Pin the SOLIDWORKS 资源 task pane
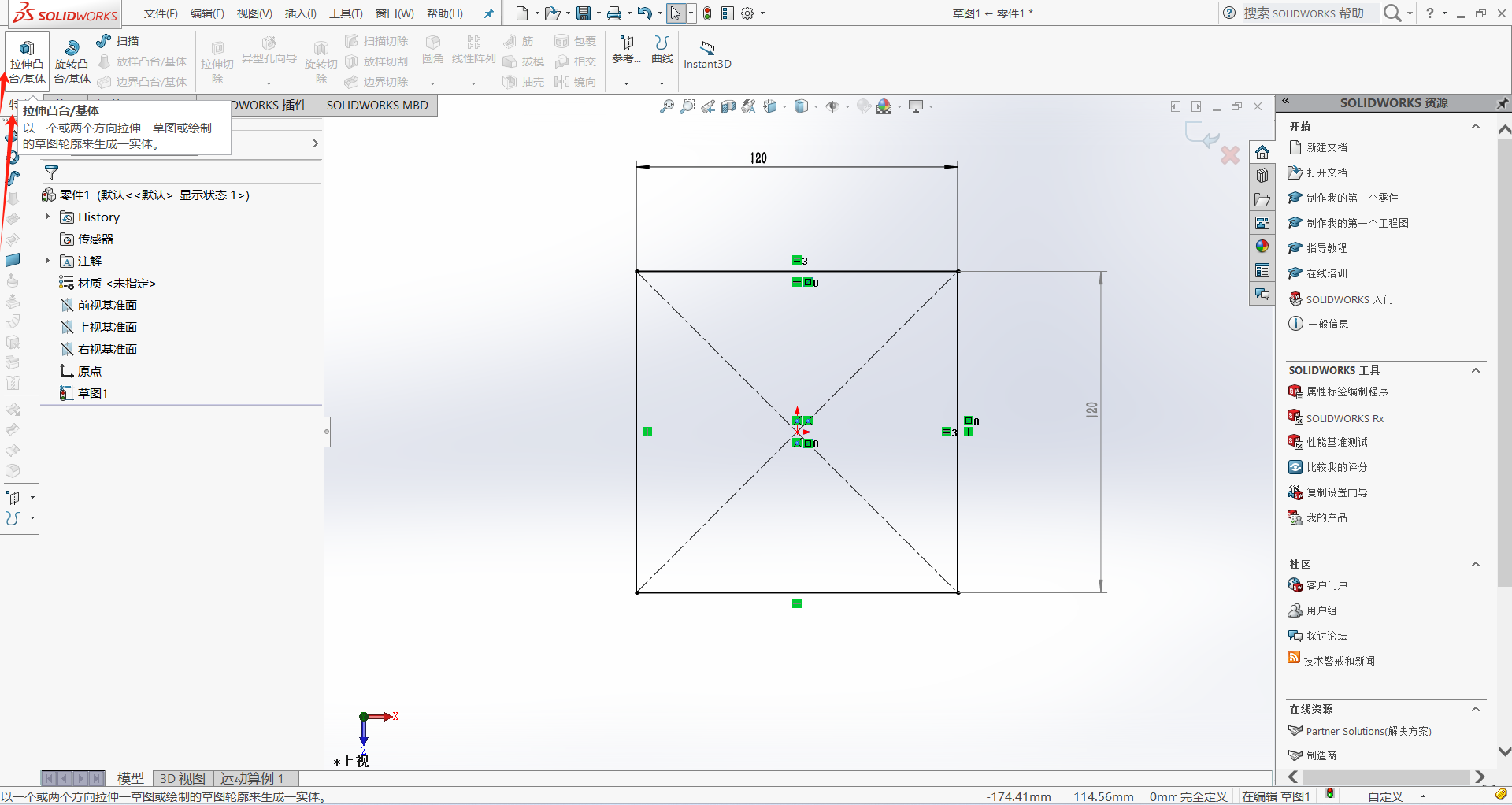Screen dimensions: 1512x805 pyautogui.click(x=1502, y=103)
